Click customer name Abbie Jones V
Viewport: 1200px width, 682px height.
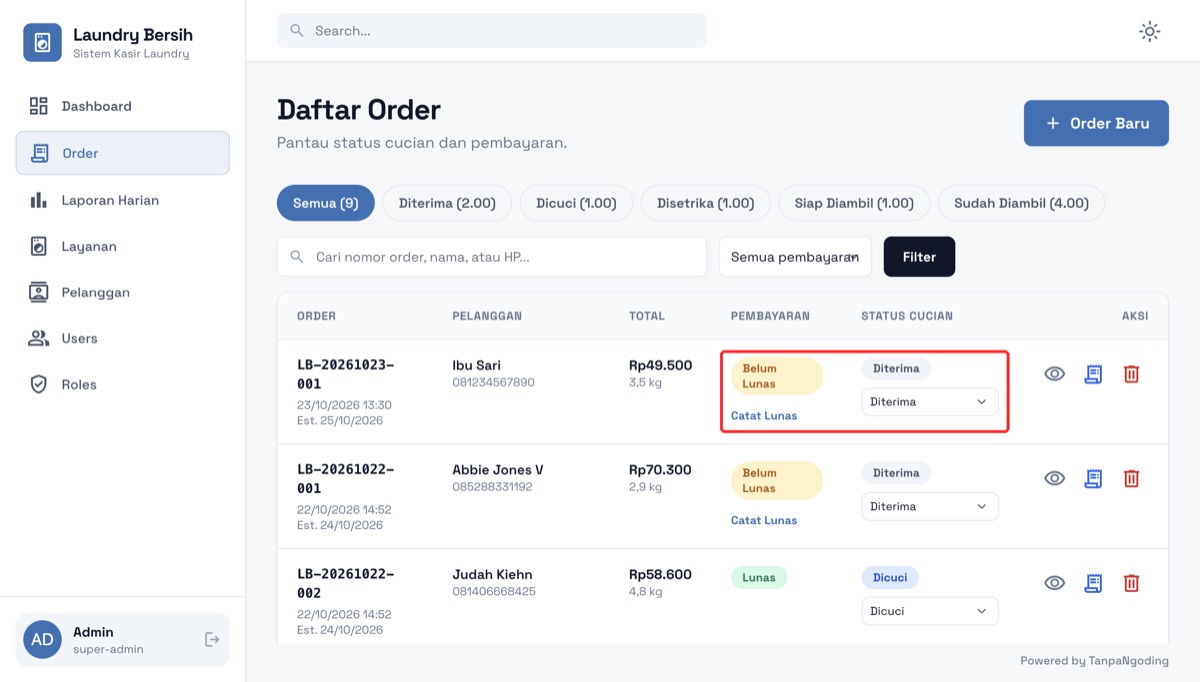pyautogui.click(x=498, y=470)
